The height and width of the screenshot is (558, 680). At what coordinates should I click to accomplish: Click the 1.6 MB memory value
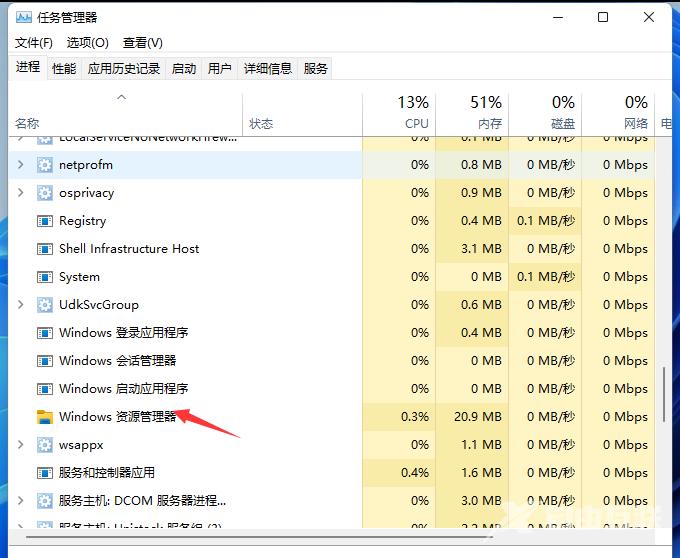click(x=481, y=473)
